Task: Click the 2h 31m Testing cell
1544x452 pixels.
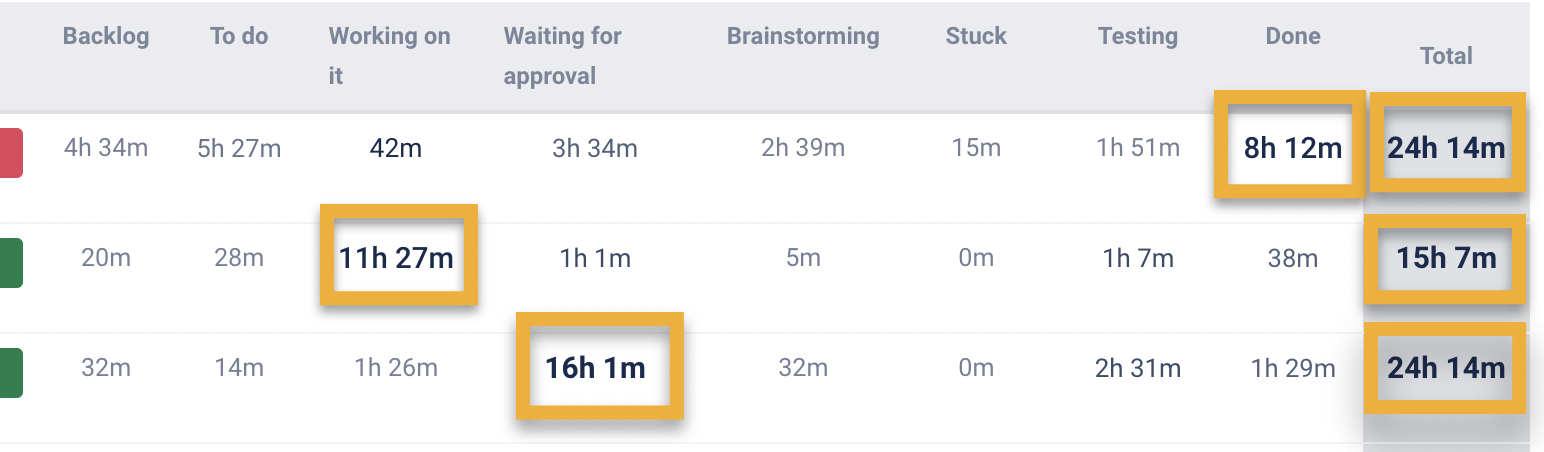Action: pyautogui.click(x=1138, y=368)
